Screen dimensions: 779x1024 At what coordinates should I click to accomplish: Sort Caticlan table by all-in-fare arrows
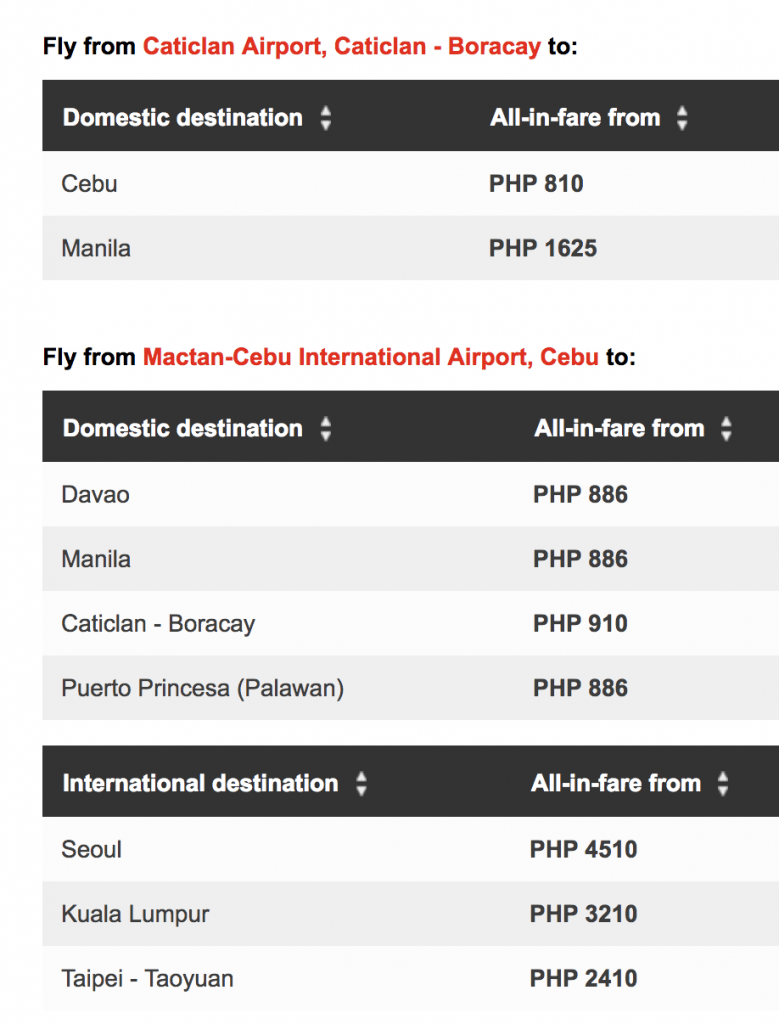(x=682, y=118)
